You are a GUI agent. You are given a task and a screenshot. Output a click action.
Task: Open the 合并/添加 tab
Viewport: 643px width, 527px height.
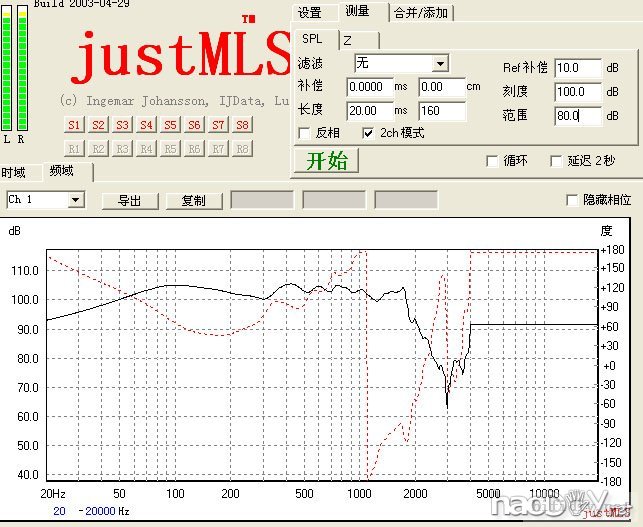pos(421,13)
